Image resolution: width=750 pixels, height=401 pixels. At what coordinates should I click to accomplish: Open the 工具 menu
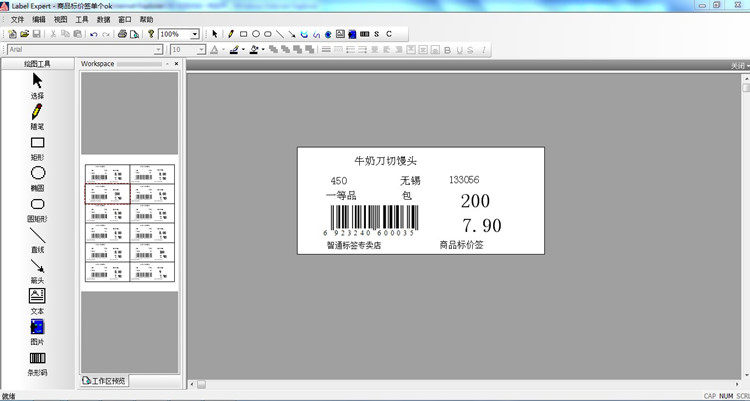pos(82,19)
